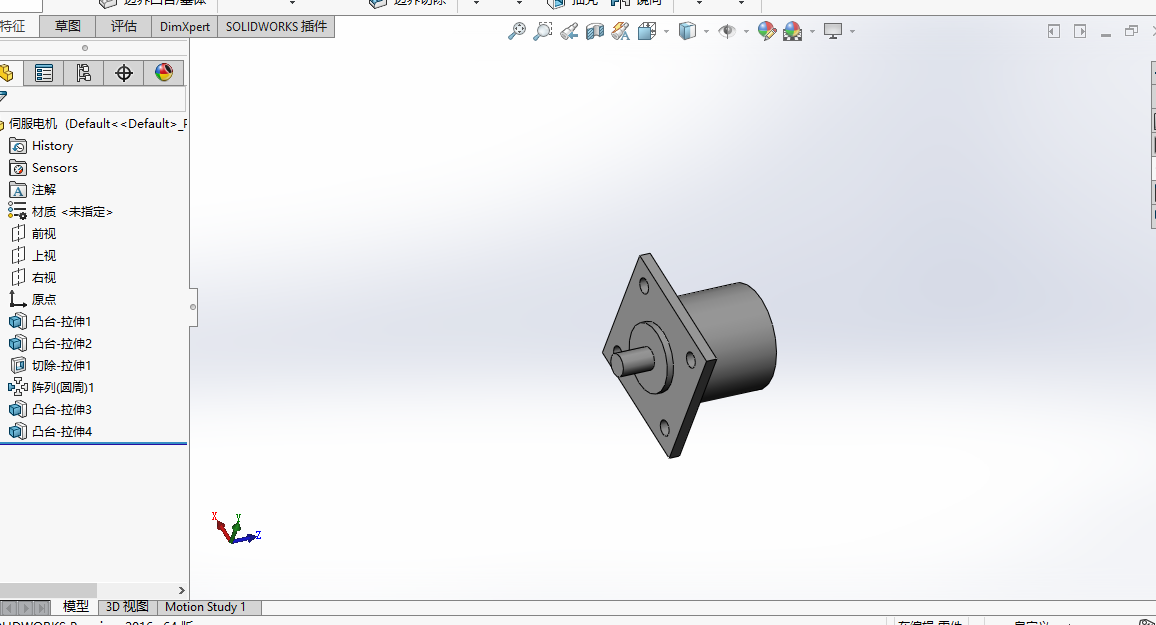Click the circular pattern icon of 阵列(圆周)1
The image size is (1156, 625).
pos(18,387)
